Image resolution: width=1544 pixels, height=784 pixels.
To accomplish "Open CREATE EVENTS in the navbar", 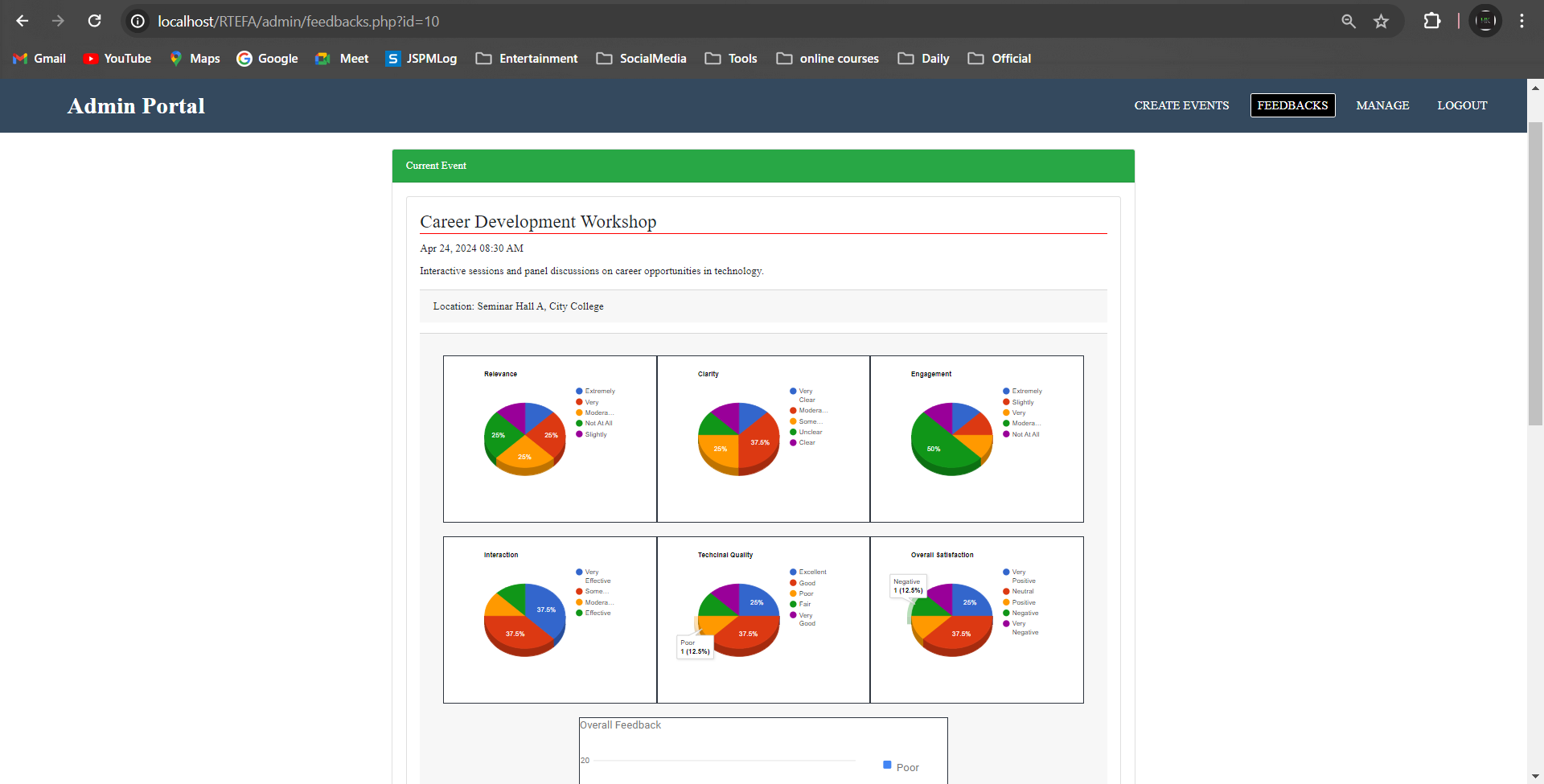I will pos(1181,105).
